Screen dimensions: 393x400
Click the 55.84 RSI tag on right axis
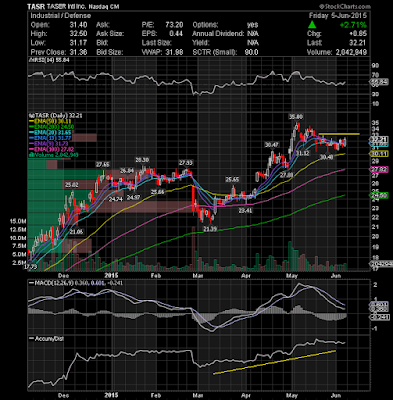tap(380, 82)
